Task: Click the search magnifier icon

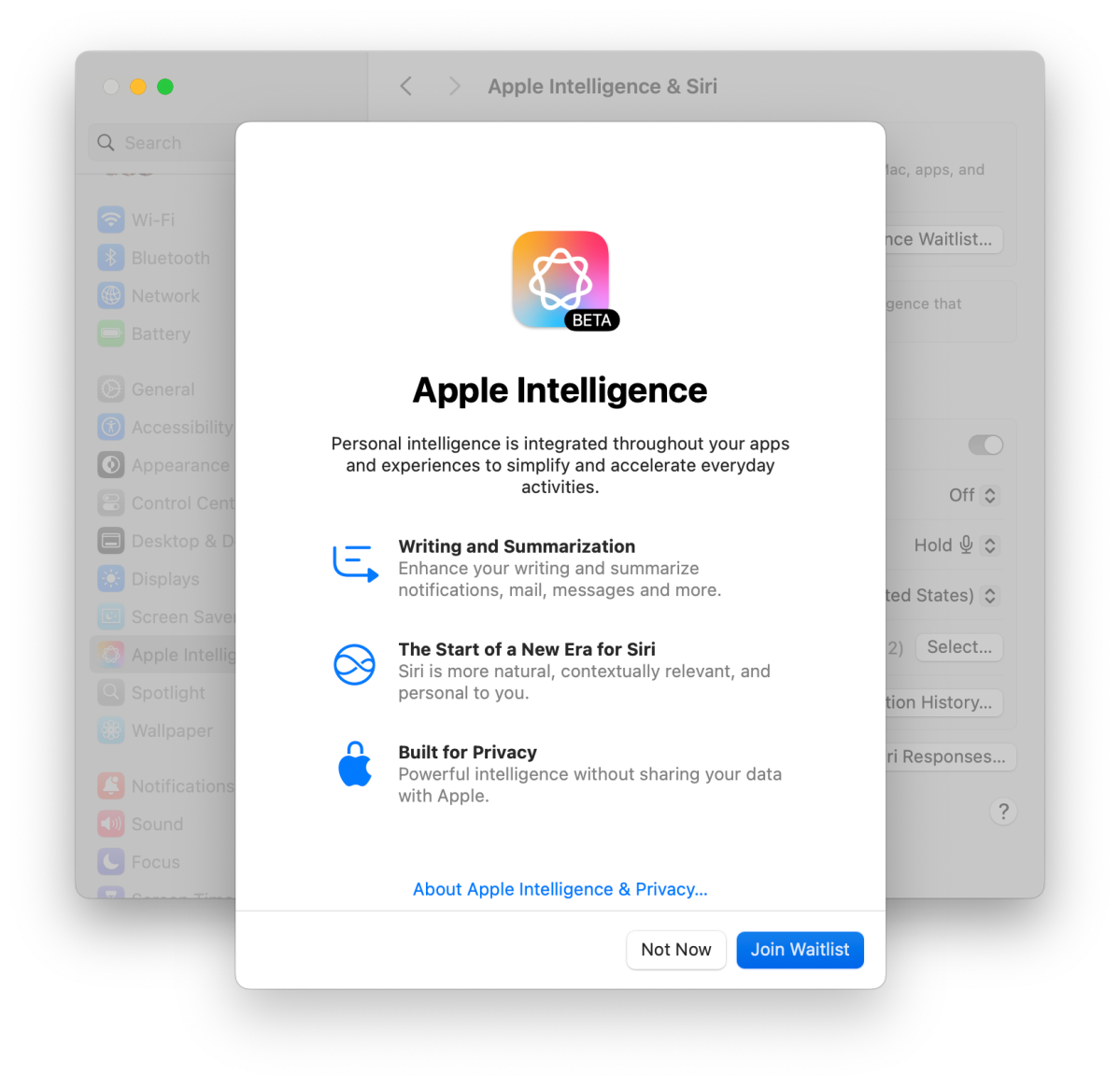Action: coord(106,143)
